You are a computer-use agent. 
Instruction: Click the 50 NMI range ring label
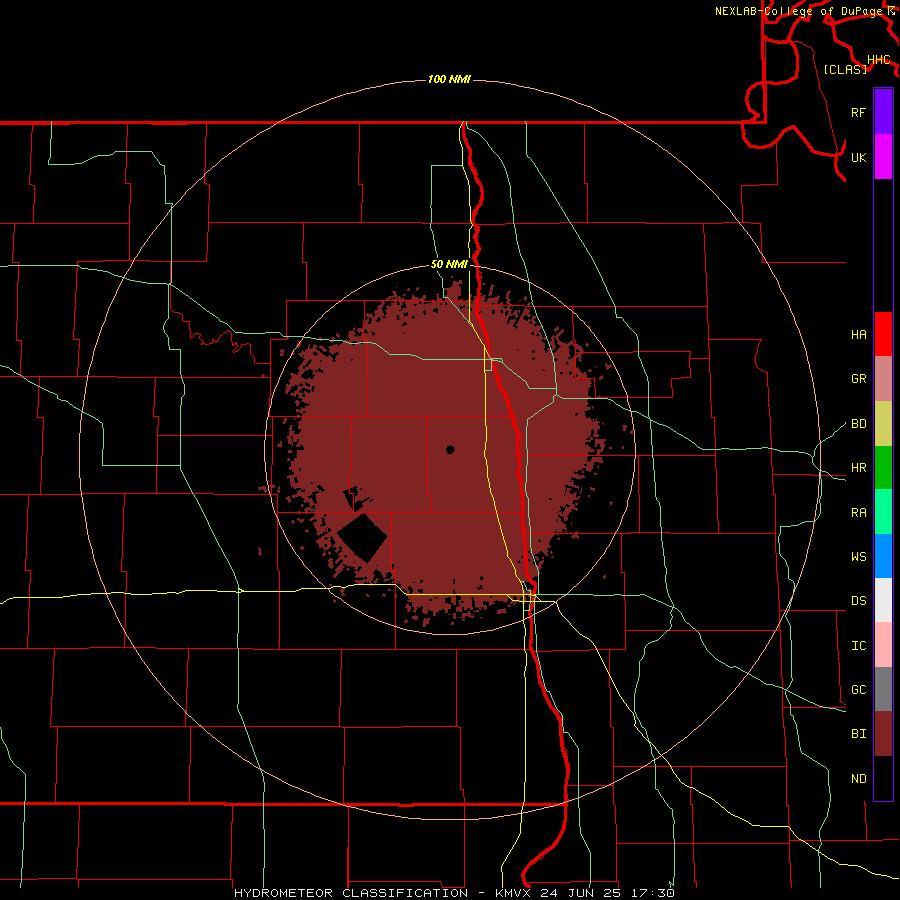[449, 265]
